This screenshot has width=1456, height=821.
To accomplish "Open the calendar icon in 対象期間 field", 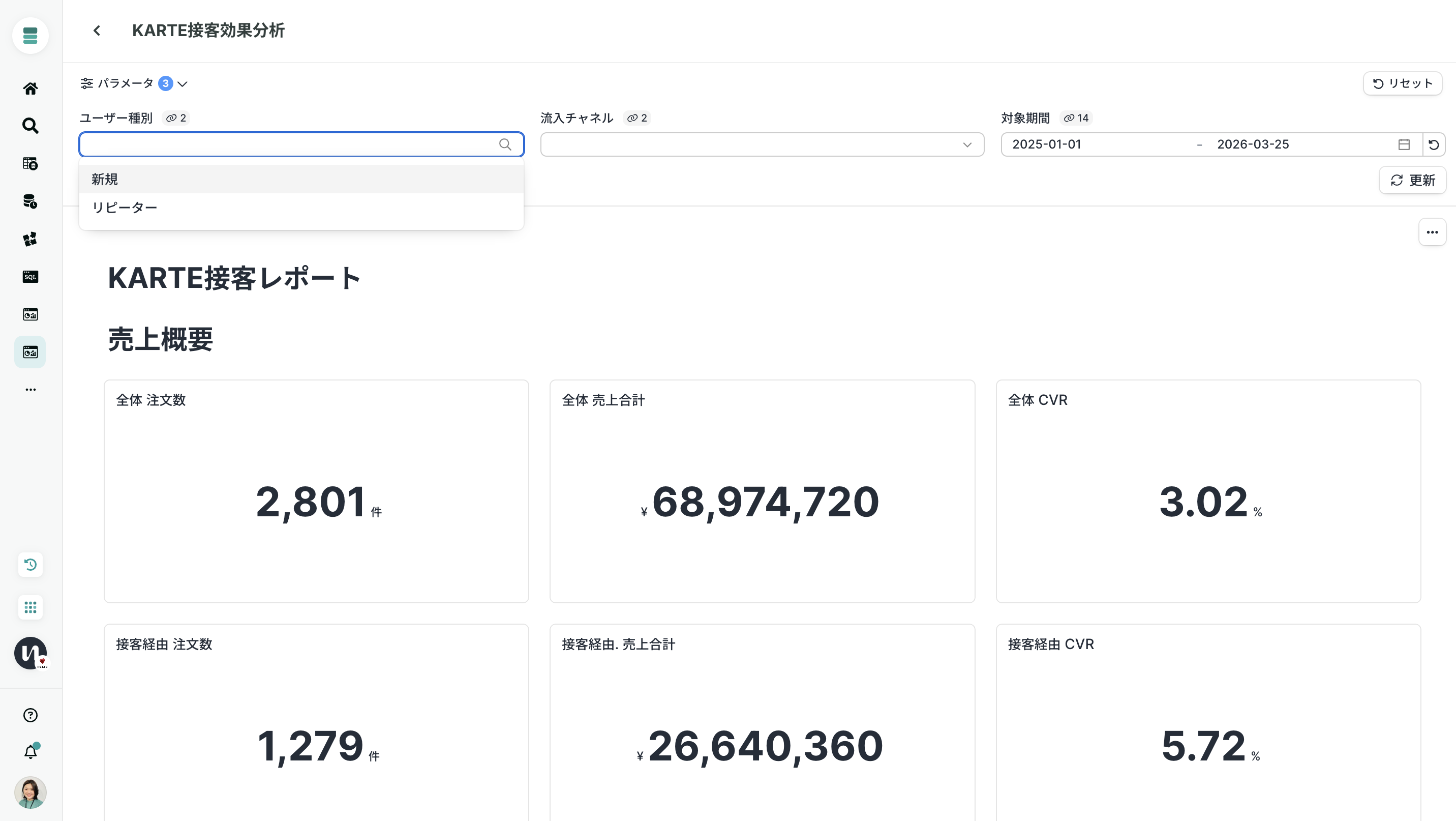I will pyautogui.click(x=1404, y=145).
